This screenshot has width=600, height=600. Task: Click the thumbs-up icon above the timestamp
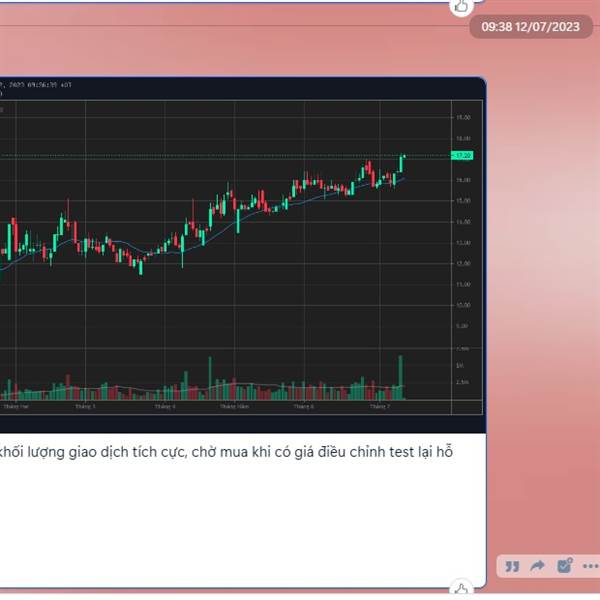[x=461, y=6]
